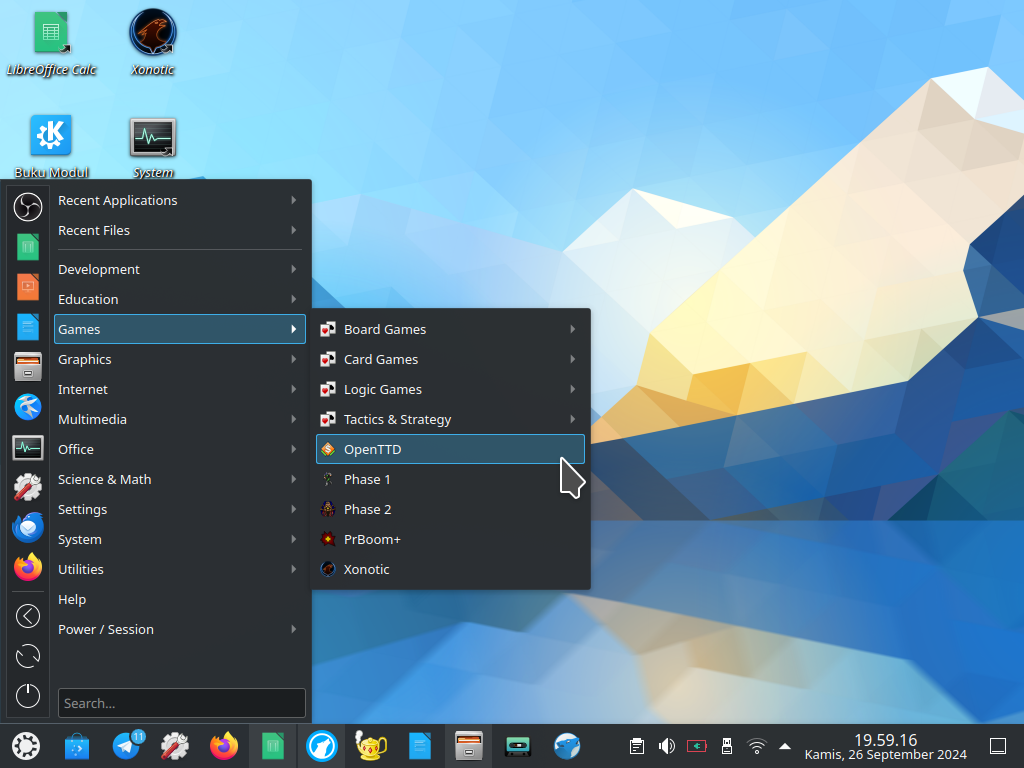The height and width of the screenshot is (768, 1024).
Task: Open System monitor desktop shortcut
Action: pyautogui.click(x=153, y=147)
